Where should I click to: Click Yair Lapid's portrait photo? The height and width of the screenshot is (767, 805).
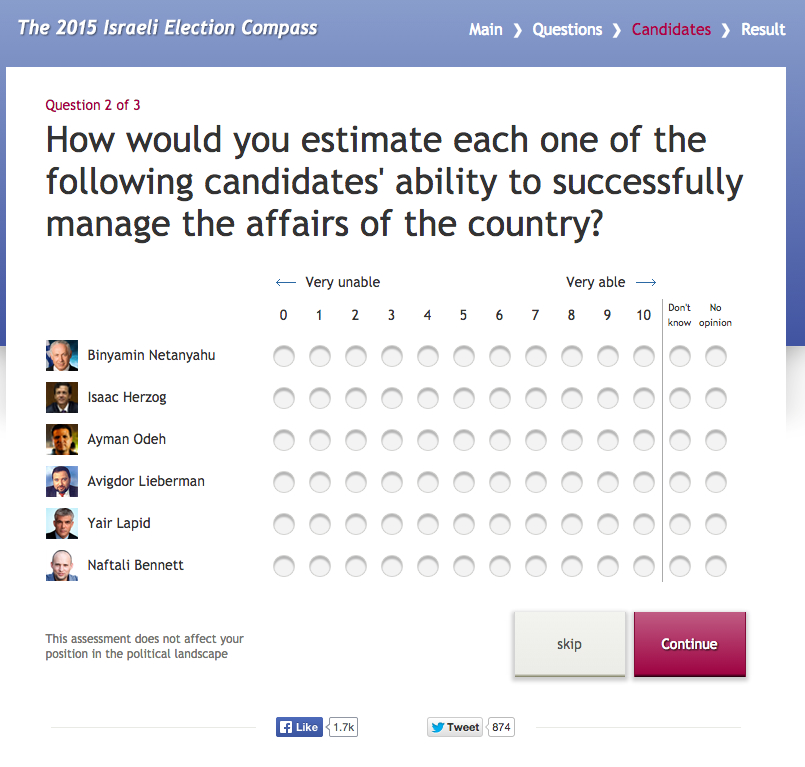[x=61, y=523]
